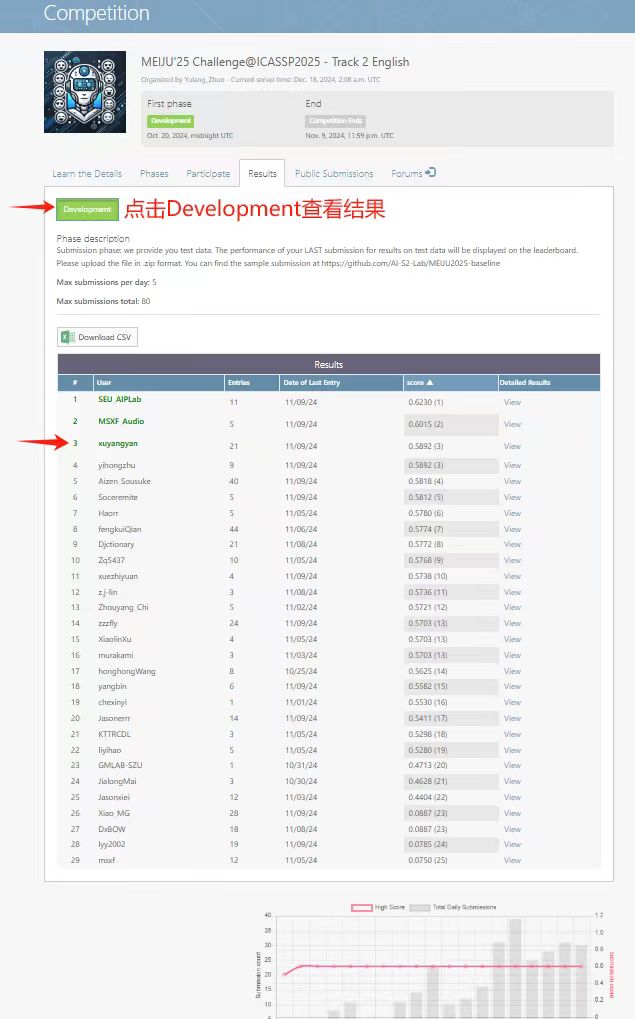The width and height of the screenshot is (635, 1019).
Task: Open the Participate tab
Action: (208, 174)
